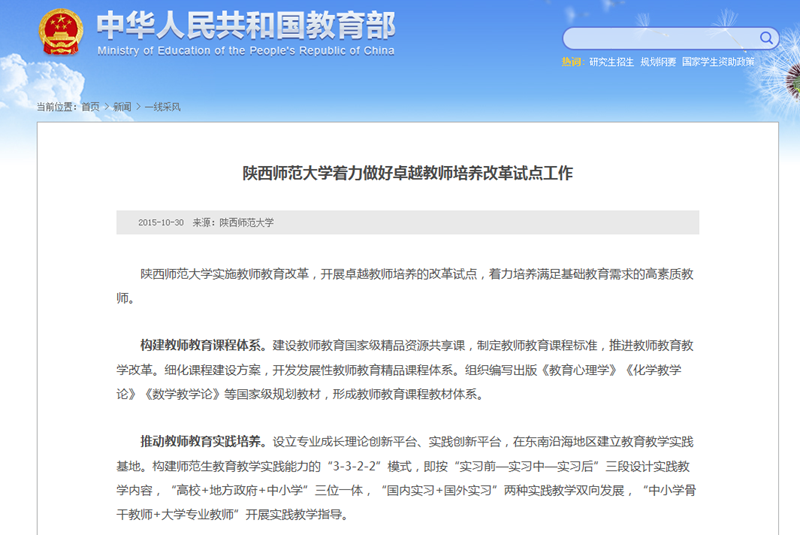The image size is (800, 535).
Task: Click the search magnifier icon
Action: [767, 38]
